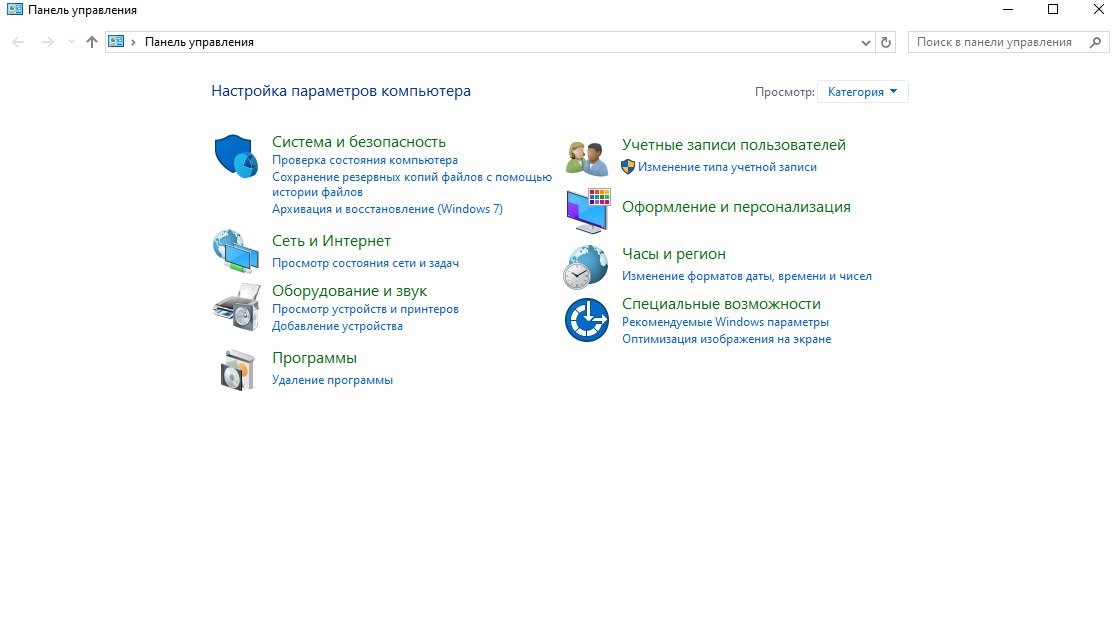Viewport: 1118px width, 618px height.
Task: Open Архивация и восстановление (Windows 7)
Action: (387, 209)
